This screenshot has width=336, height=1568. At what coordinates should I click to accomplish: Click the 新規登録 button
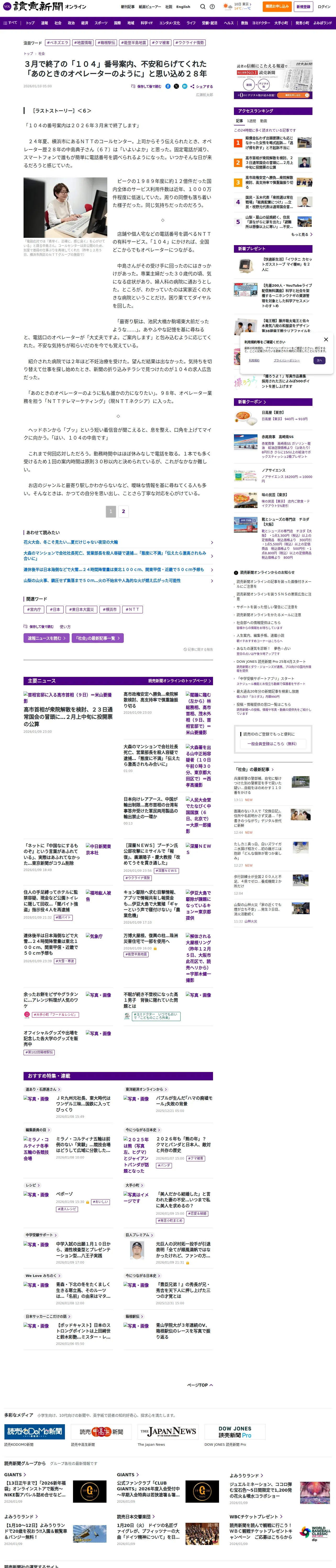click(x=303, y=7)
